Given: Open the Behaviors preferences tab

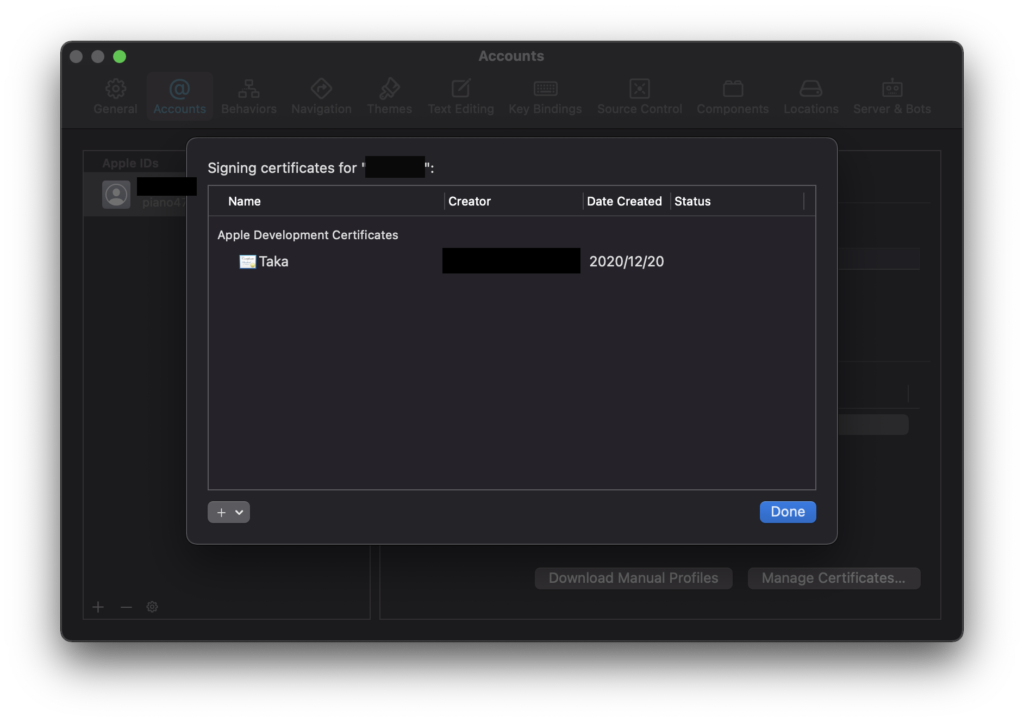Looking at the screenshot, I should (x=249, y=97).
